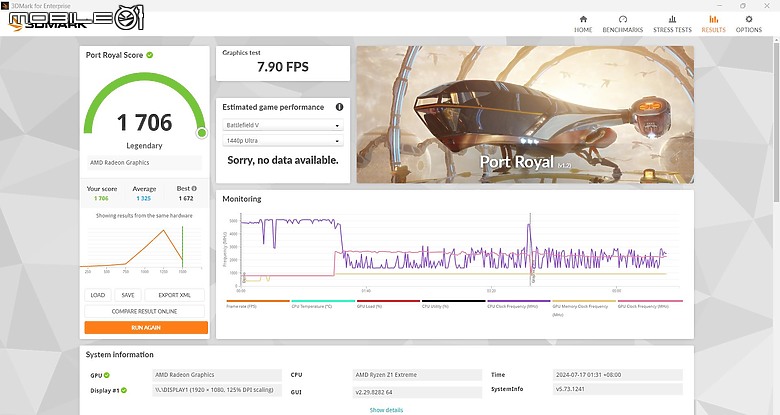780x415 pixels.
Task: Open the Battlefield V game dropdown
Action: coord(283,125)
